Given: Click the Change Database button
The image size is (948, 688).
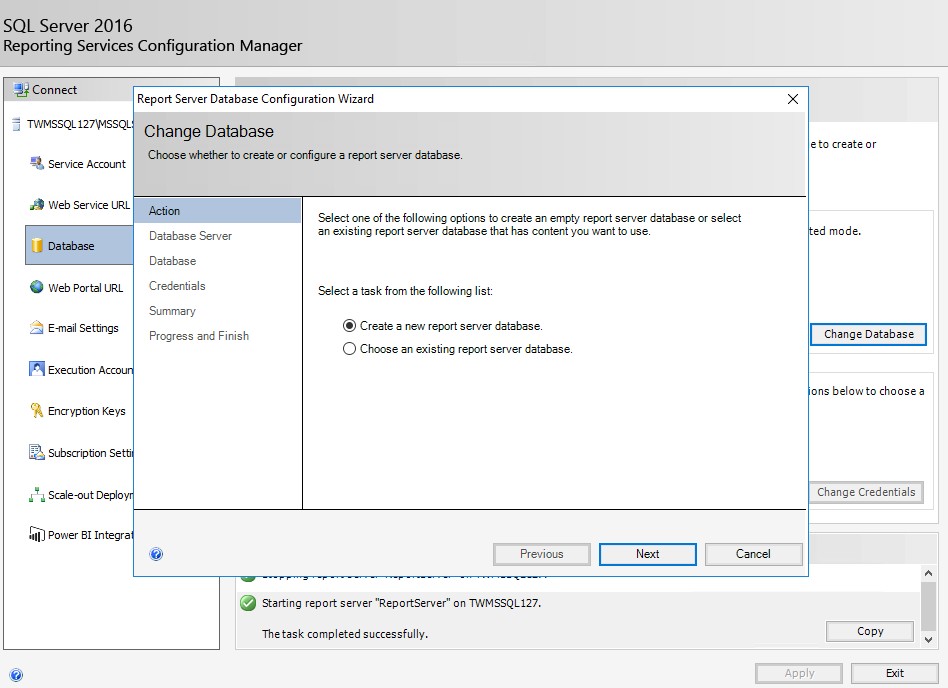Looking at the screenshot, I should pos(868,334).
